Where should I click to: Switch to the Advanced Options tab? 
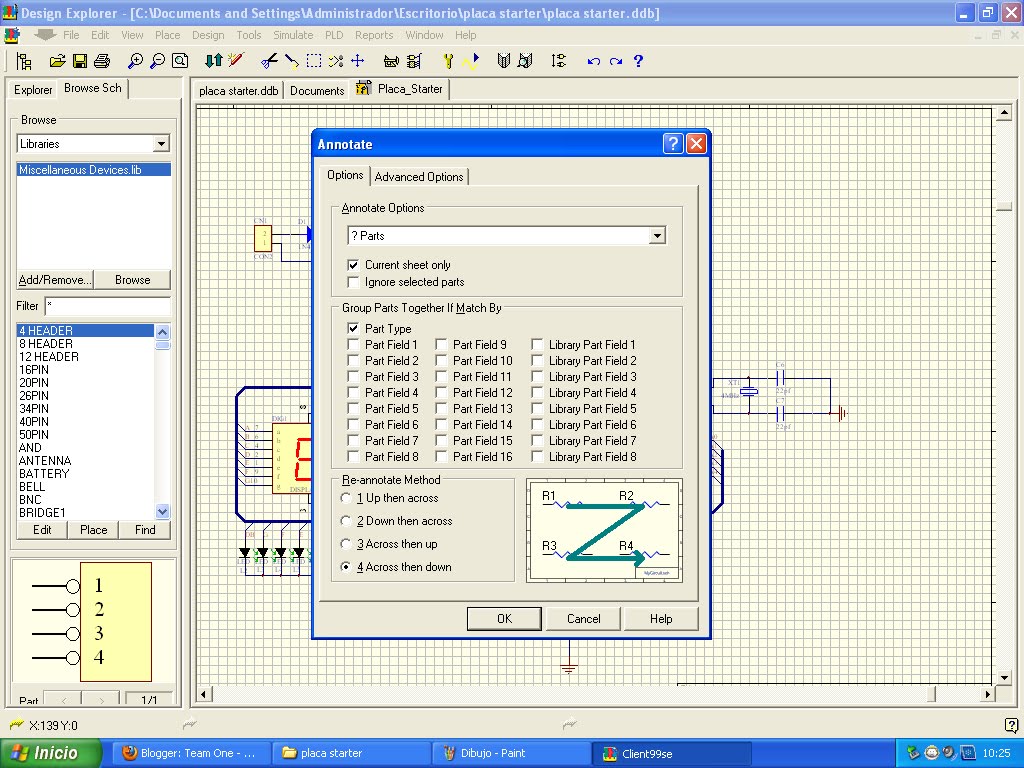(x=419, y=177)
